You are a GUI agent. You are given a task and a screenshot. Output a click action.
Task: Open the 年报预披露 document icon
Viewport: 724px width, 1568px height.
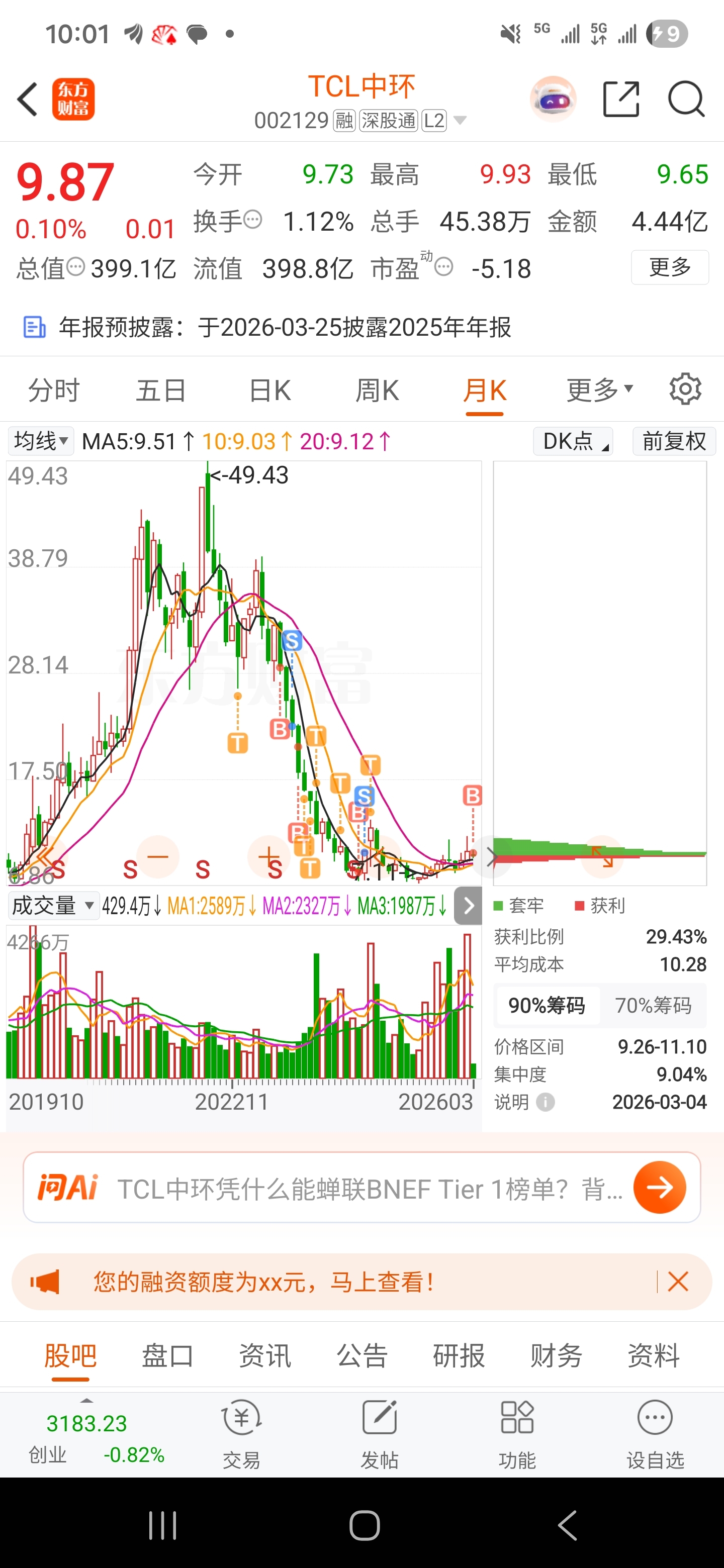tap(34, 327)
